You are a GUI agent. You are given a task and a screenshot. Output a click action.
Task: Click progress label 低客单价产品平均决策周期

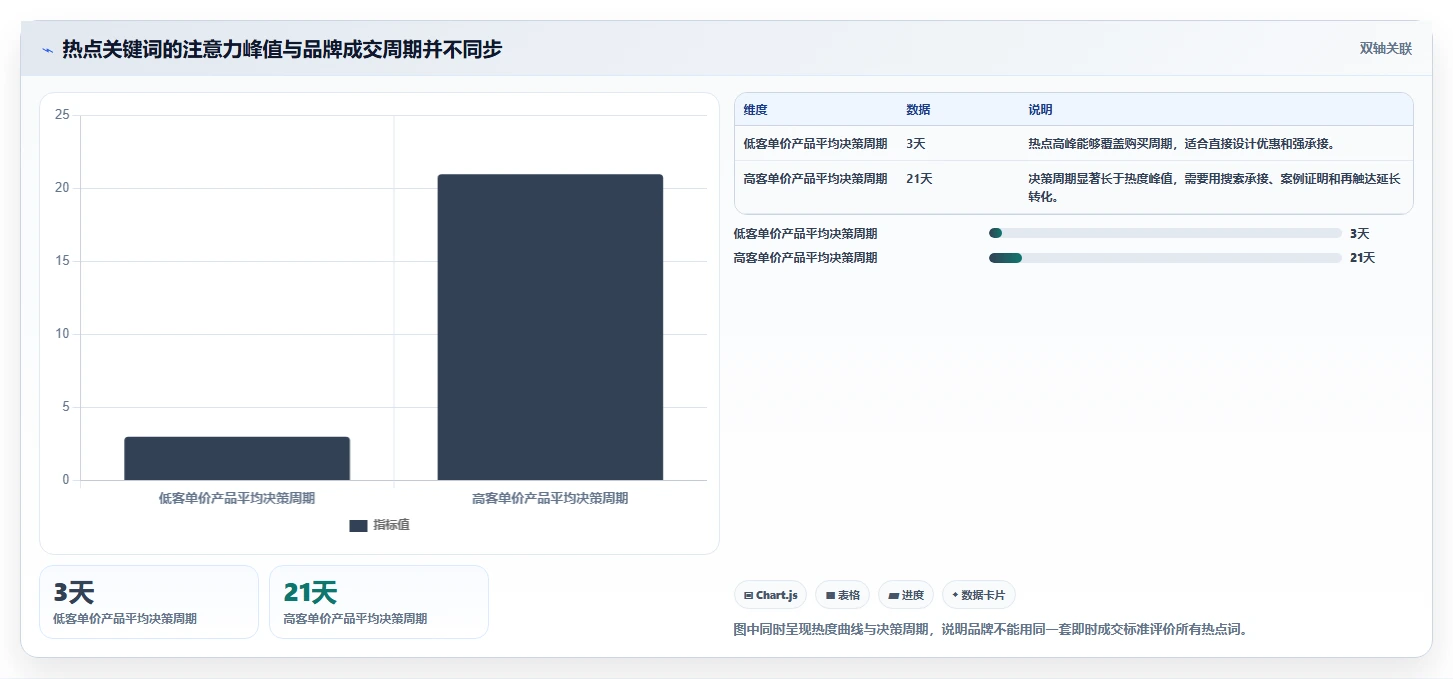tap(806, 234)
